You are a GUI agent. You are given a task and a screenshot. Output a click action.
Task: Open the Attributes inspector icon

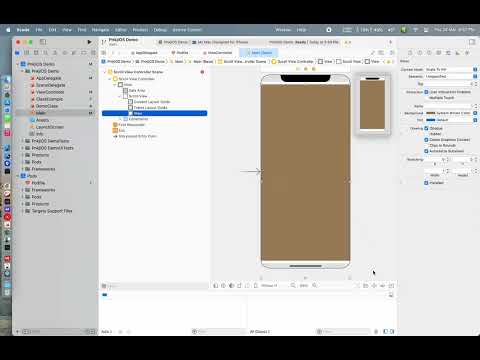click(x=448, y=53)
